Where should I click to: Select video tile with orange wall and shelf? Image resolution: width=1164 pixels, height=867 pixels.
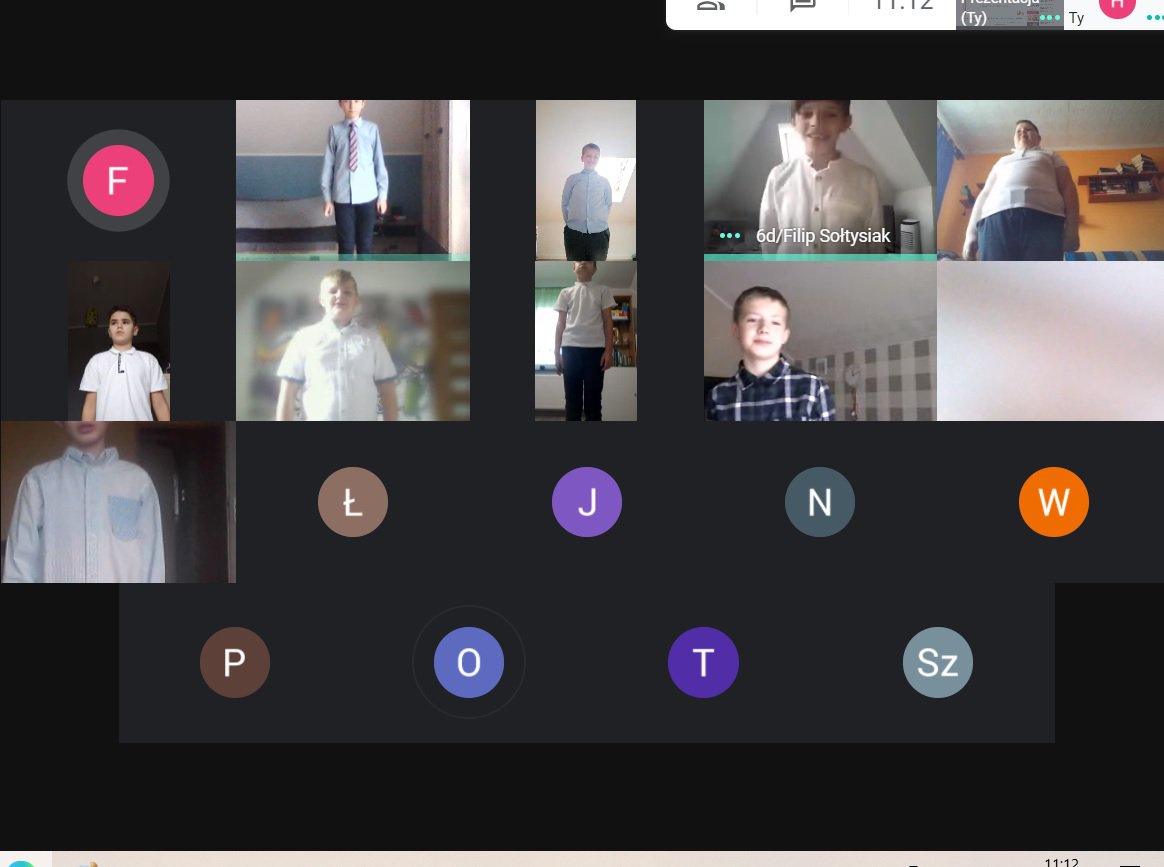pyautogui.click(x=1050, y=180)
